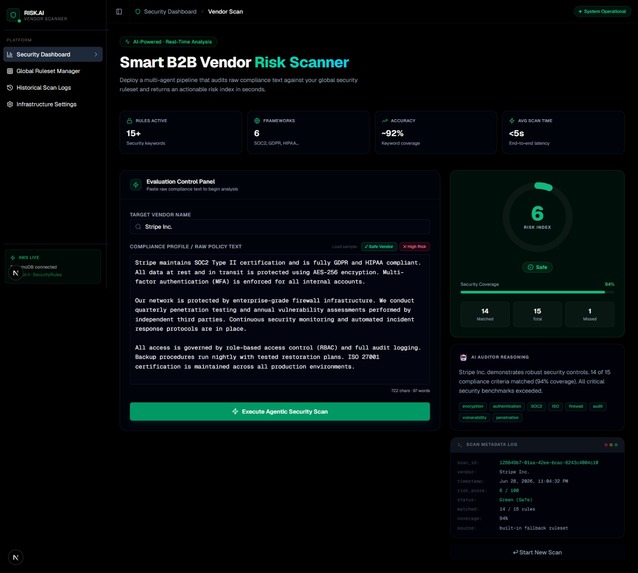
Task: Click the Safe status pill
Action: click(x=537, y=267)
